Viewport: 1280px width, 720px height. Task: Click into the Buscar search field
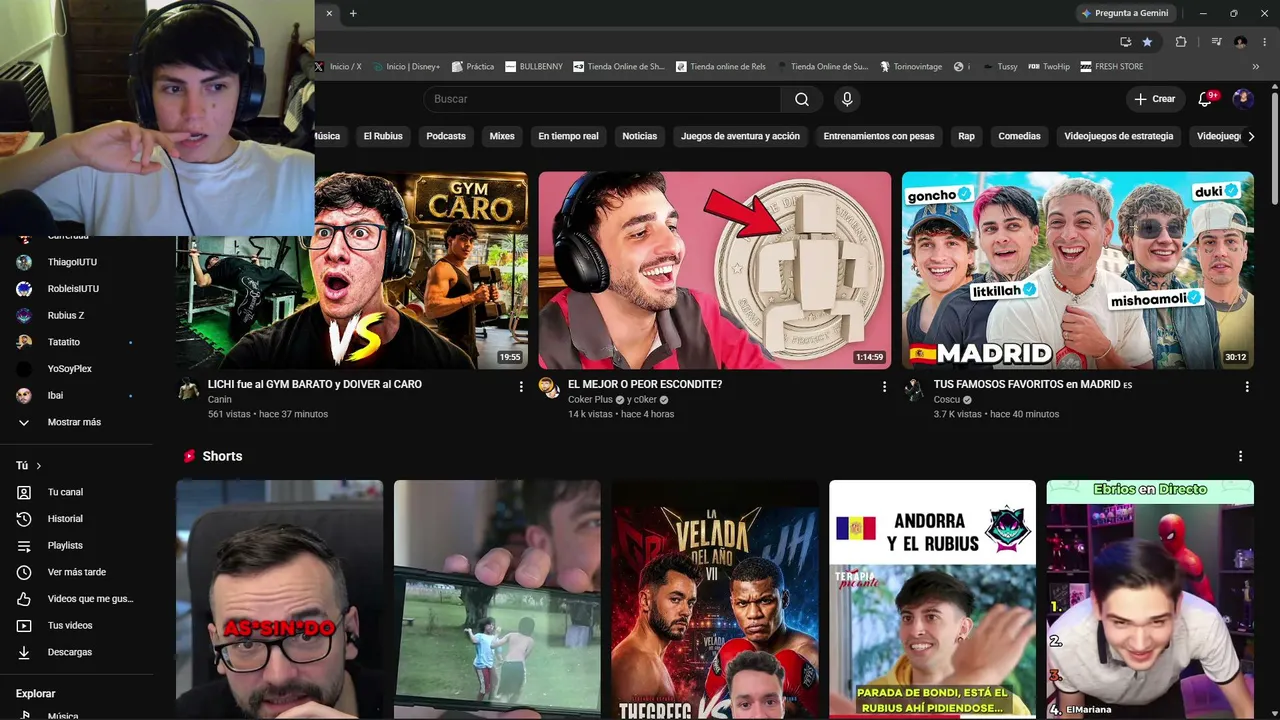tap(603, 99)
